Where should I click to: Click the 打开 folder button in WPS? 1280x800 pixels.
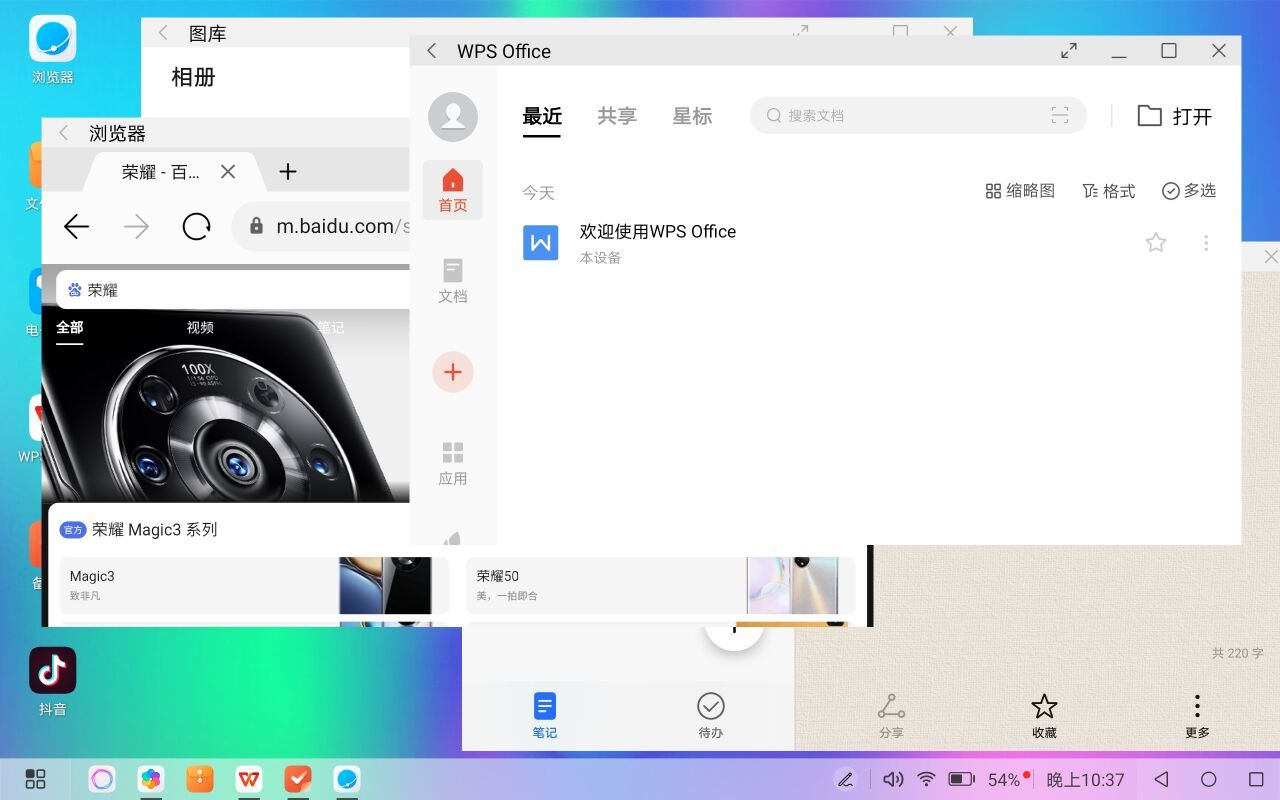1175,116
